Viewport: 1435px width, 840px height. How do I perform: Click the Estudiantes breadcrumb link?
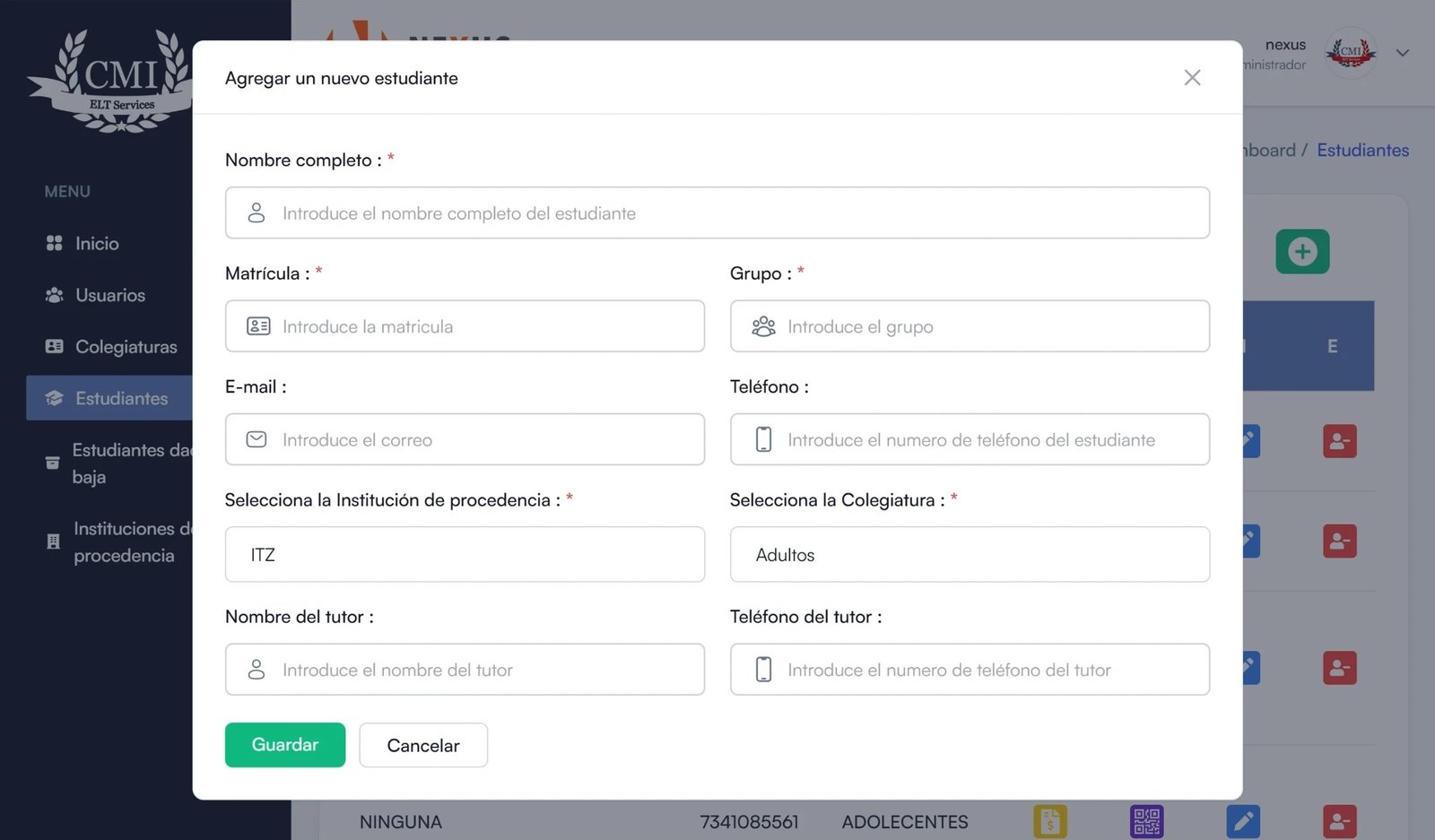tap(1362, 151)
